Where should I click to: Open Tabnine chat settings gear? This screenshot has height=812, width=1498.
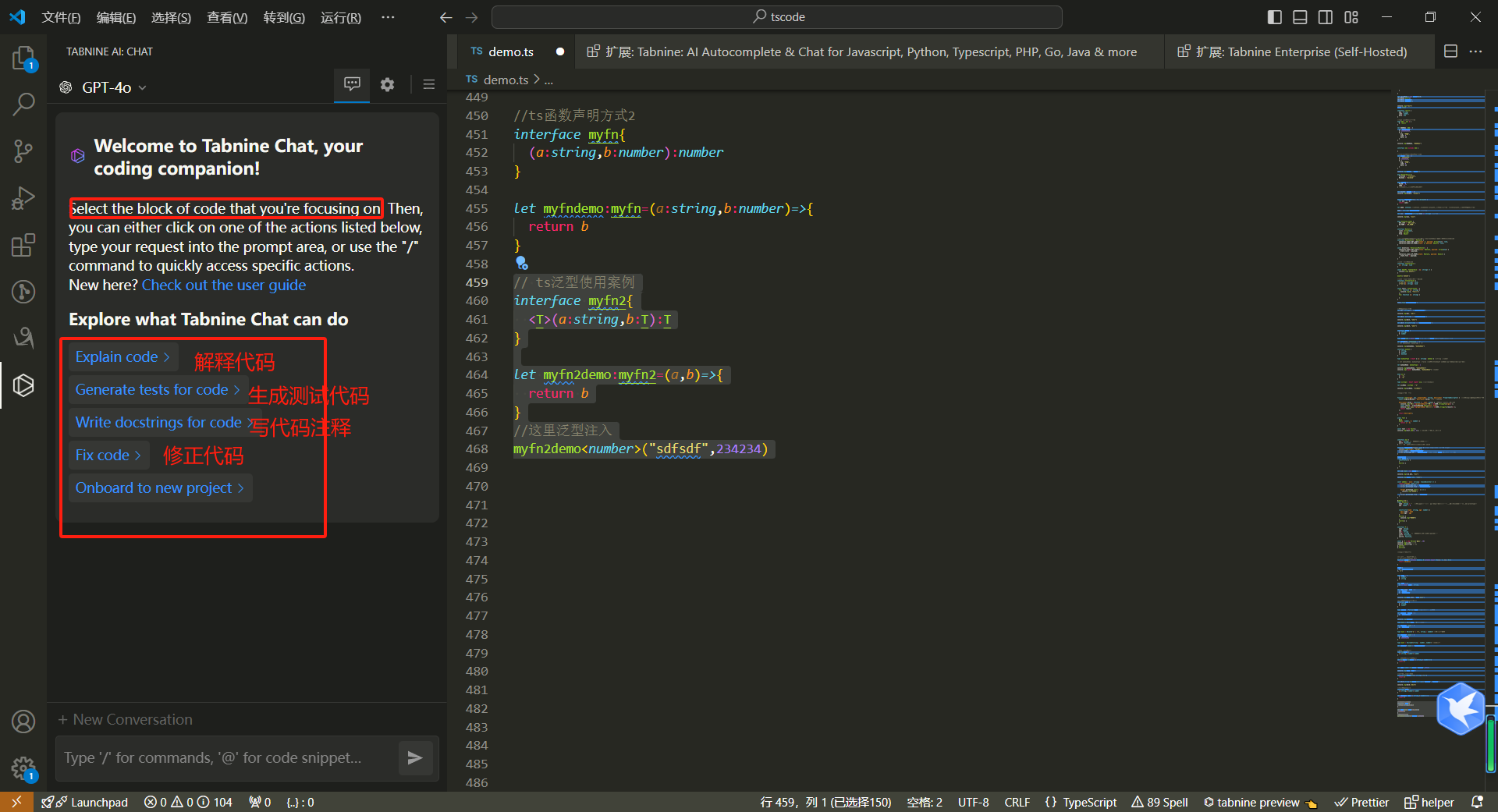click(387, 84)
